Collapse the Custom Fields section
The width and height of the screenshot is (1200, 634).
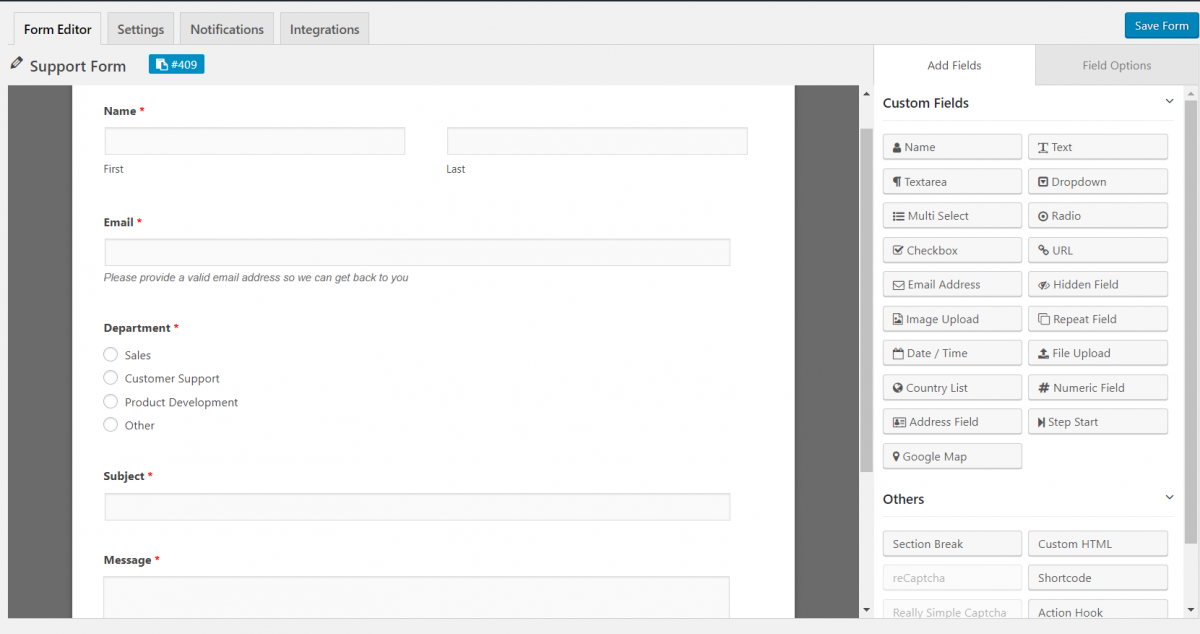[x=1169, y=101]
